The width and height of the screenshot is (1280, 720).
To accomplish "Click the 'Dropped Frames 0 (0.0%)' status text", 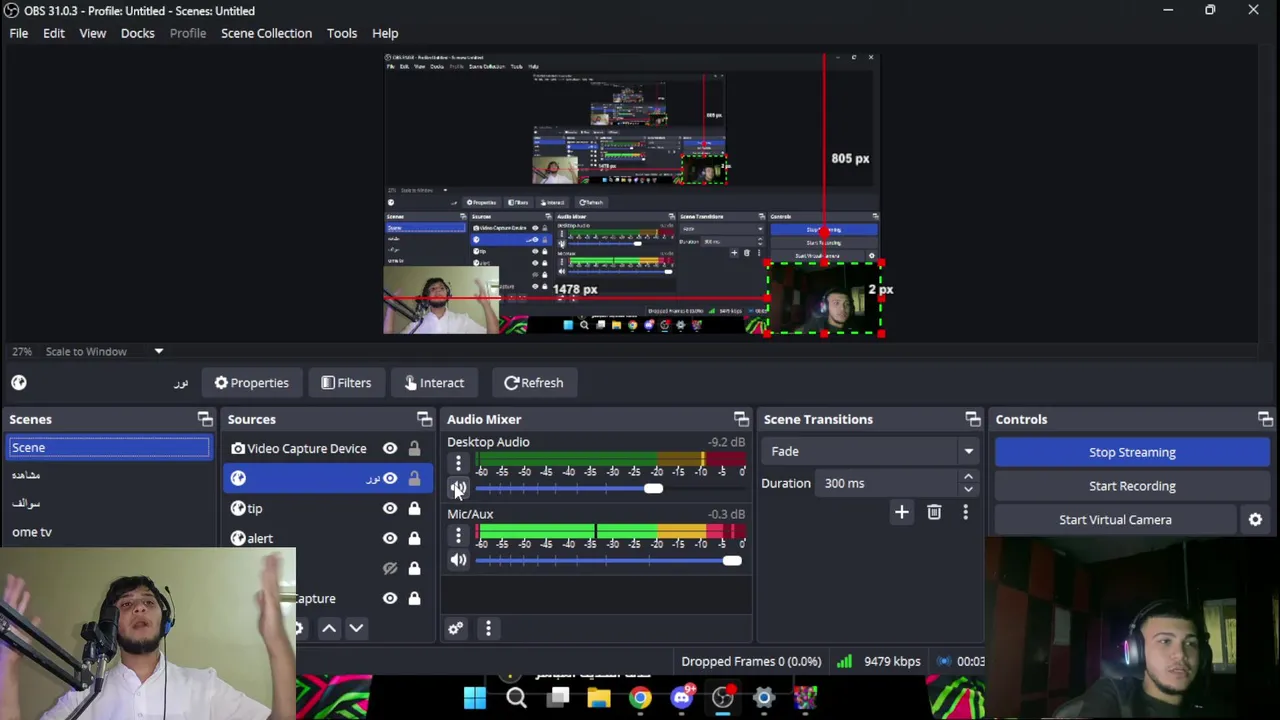I will tap(751, 661).
